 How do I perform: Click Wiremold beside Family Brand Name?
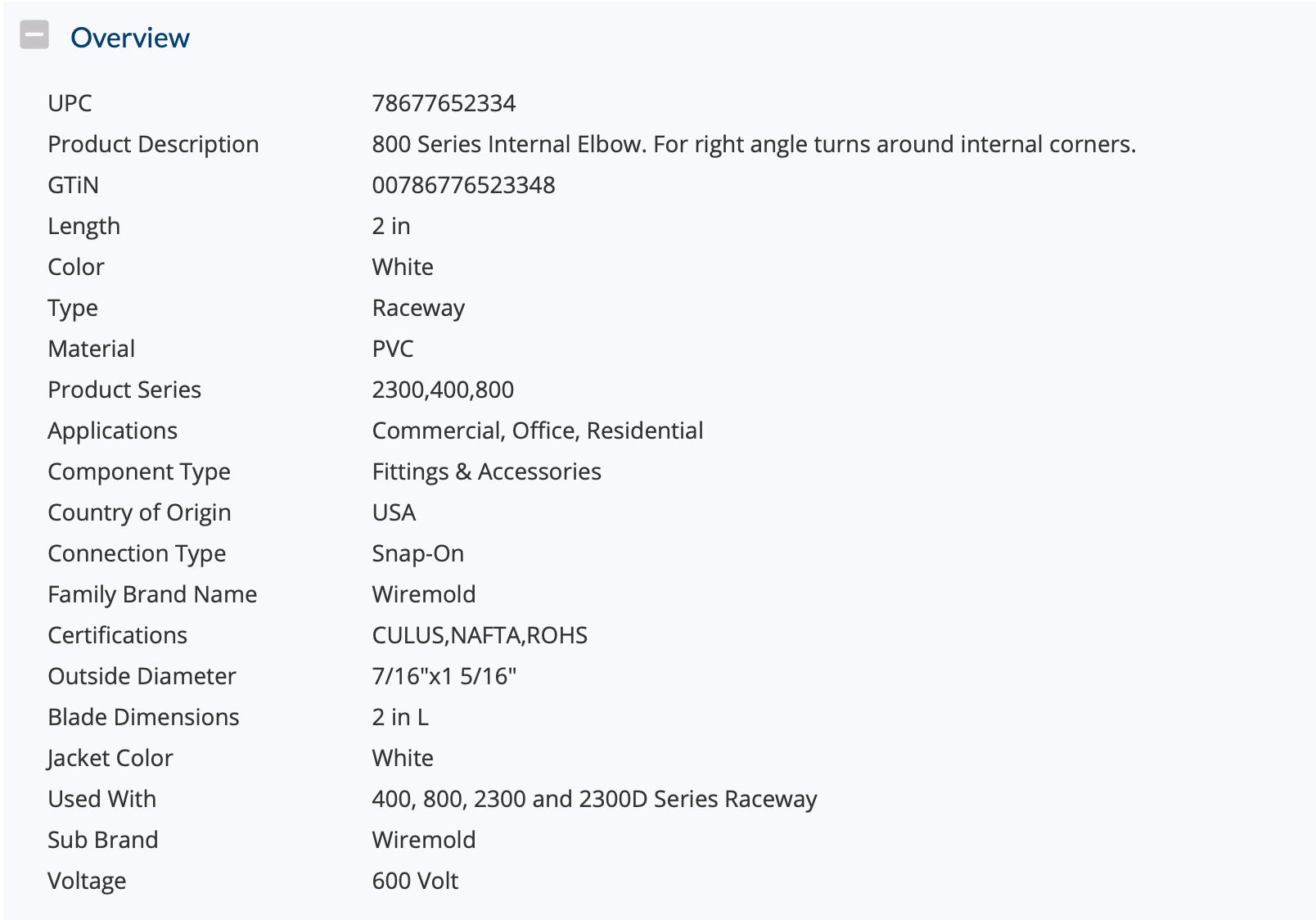point(423,594)
